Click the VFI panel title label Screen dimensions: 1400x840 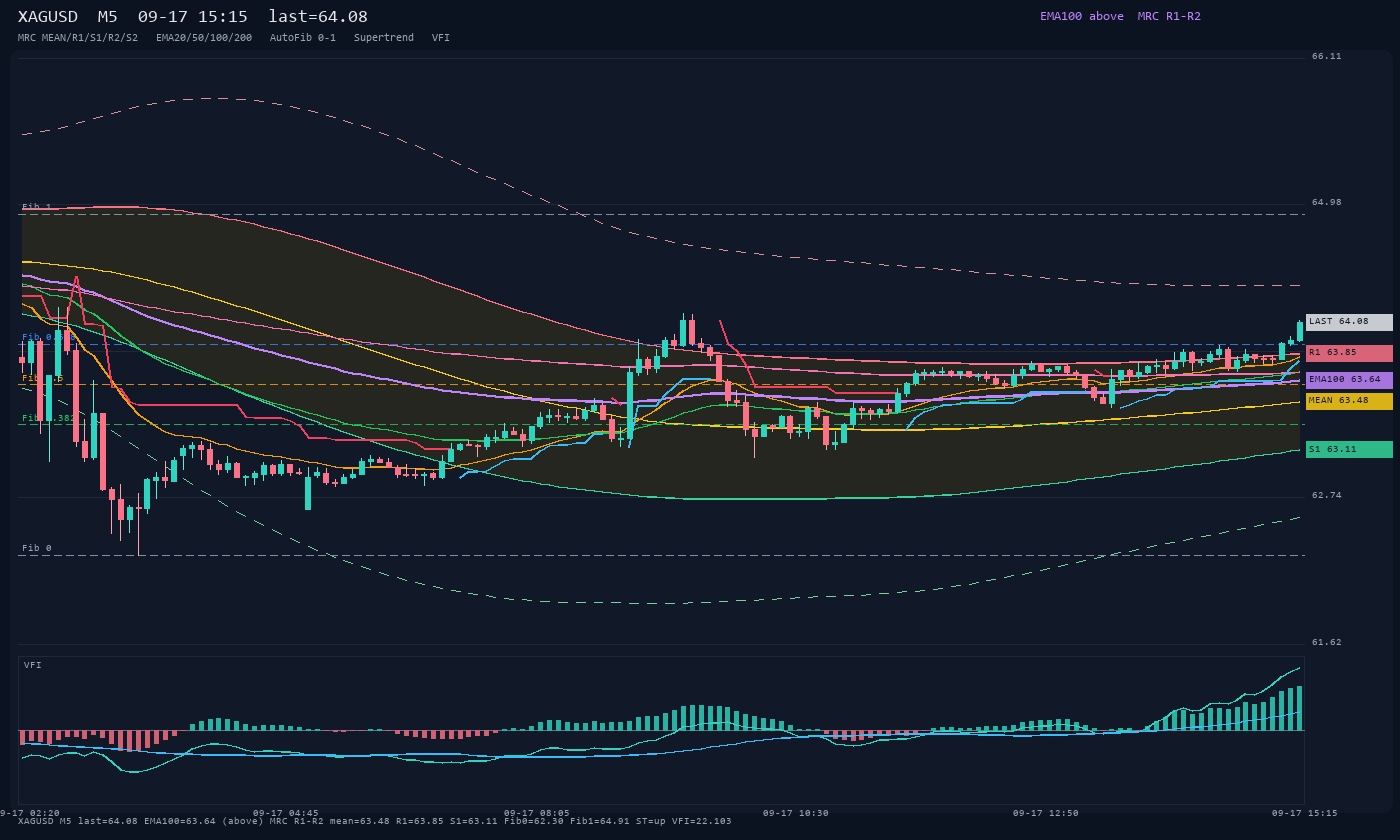pos(33,665)
